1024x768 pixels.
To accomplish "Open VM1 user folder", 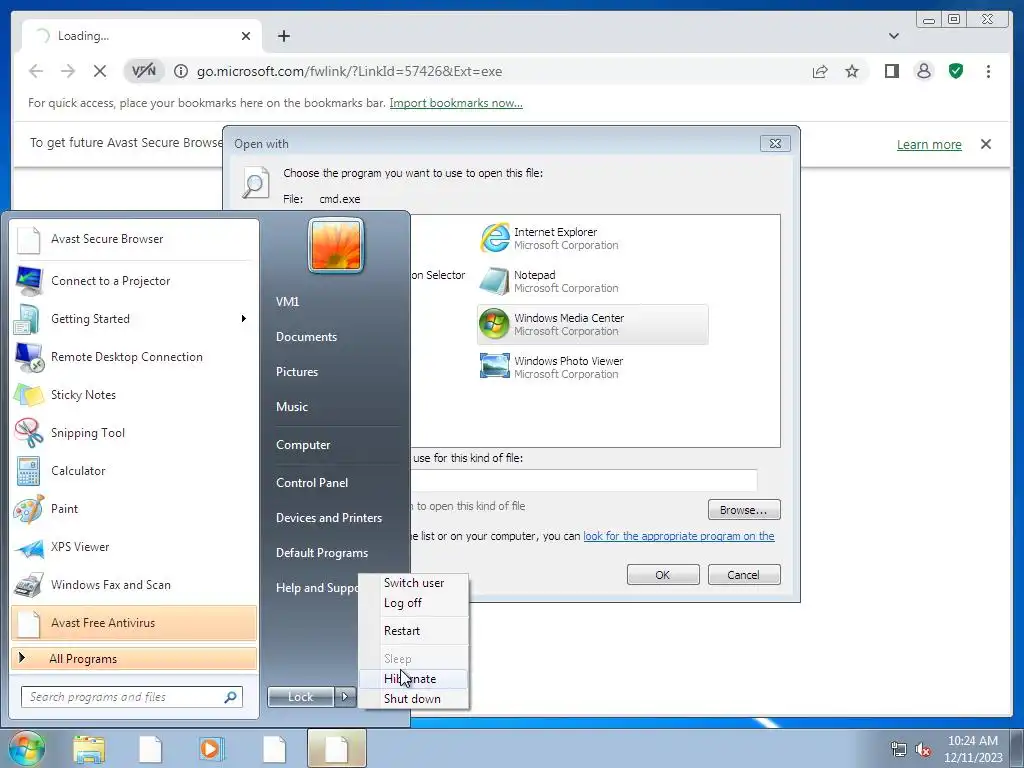I will pyautogui.click(x=287, y=302).
